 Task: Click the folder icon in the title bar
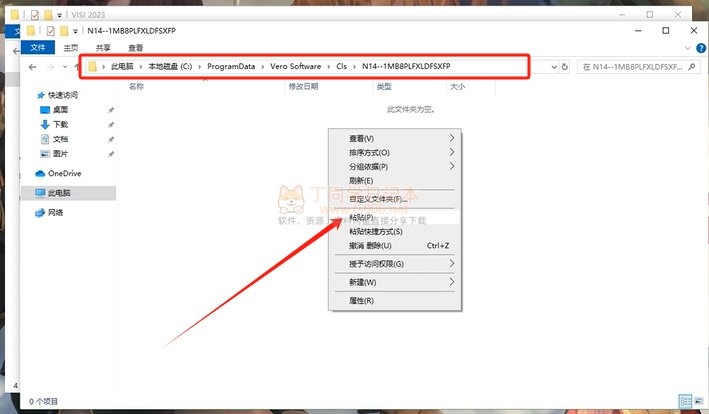[x=31, y=31]
